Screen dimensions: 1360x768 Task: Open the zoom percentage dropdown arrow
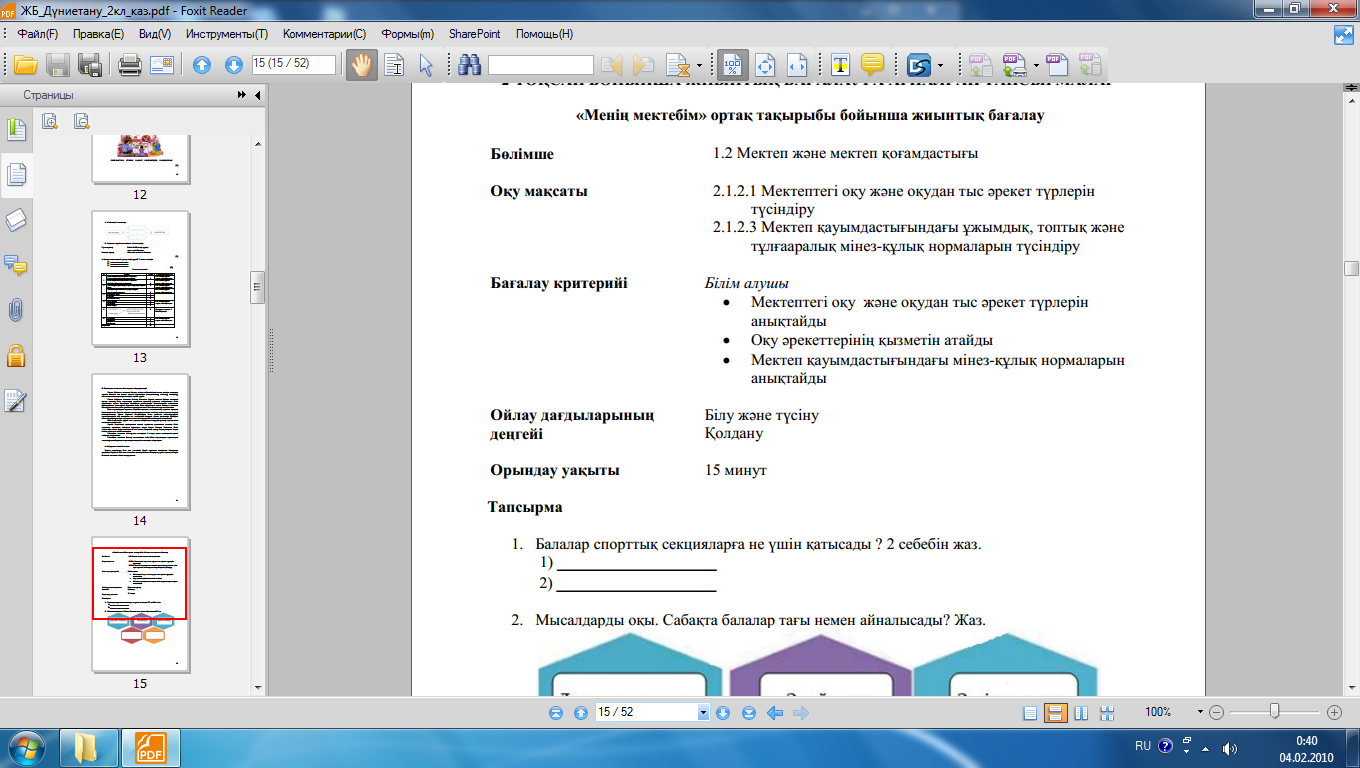(1200, 712)
